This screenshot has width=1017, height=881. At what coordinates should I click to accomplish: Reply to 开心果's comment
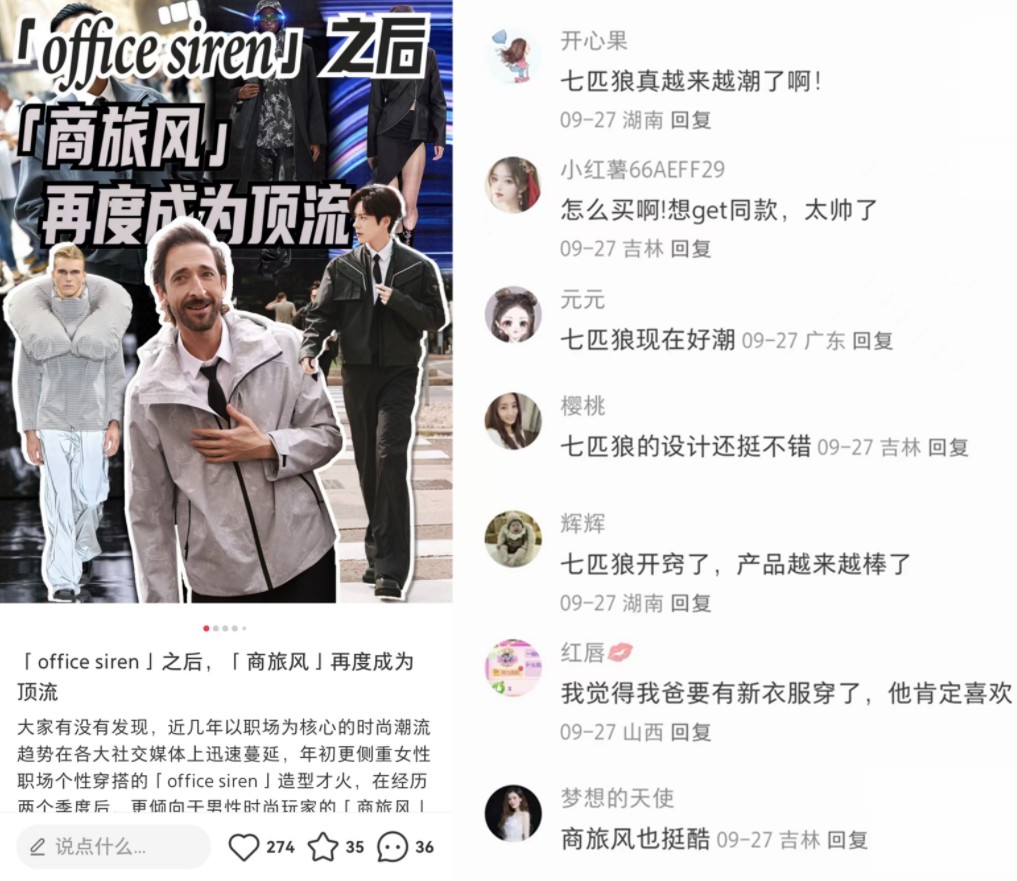click(x=691, y=120)
